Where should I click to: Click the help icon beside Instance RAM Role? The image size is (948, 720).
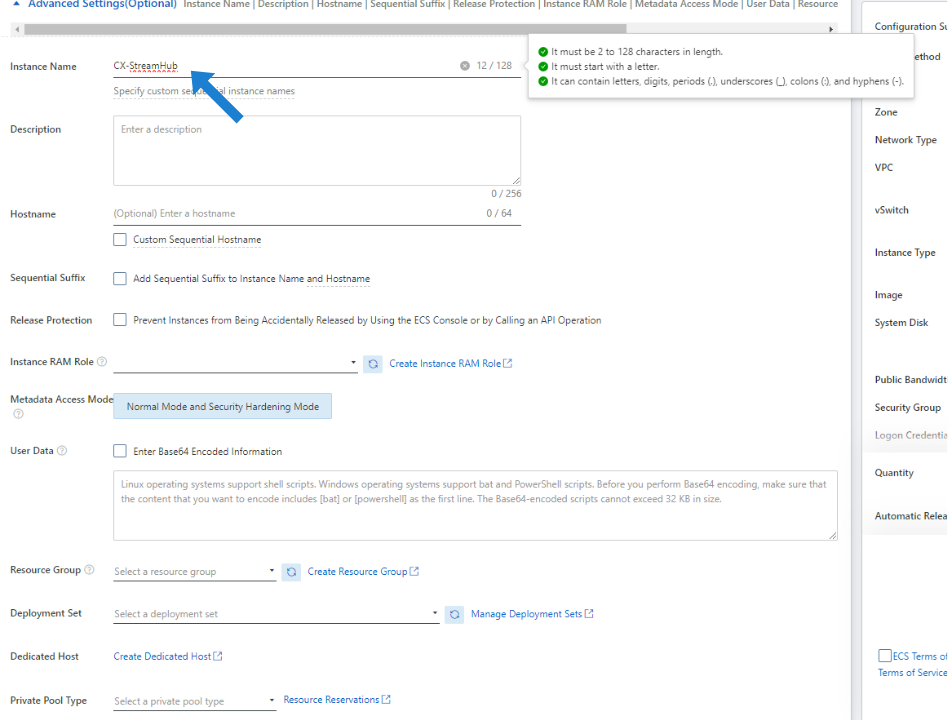[x=102, y=362]
